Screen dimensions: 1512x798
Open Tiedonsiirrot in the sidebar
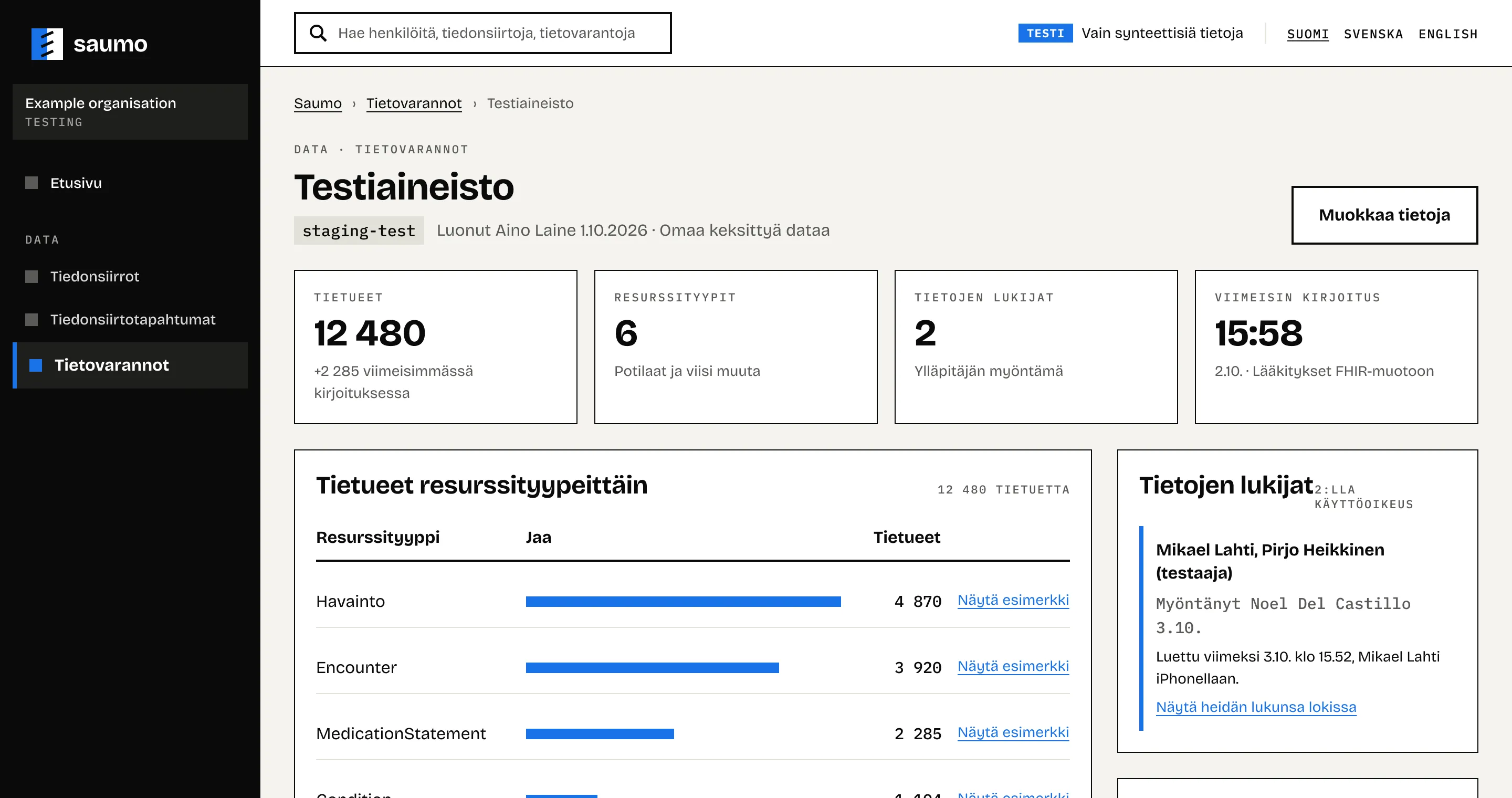click(130, 276)
